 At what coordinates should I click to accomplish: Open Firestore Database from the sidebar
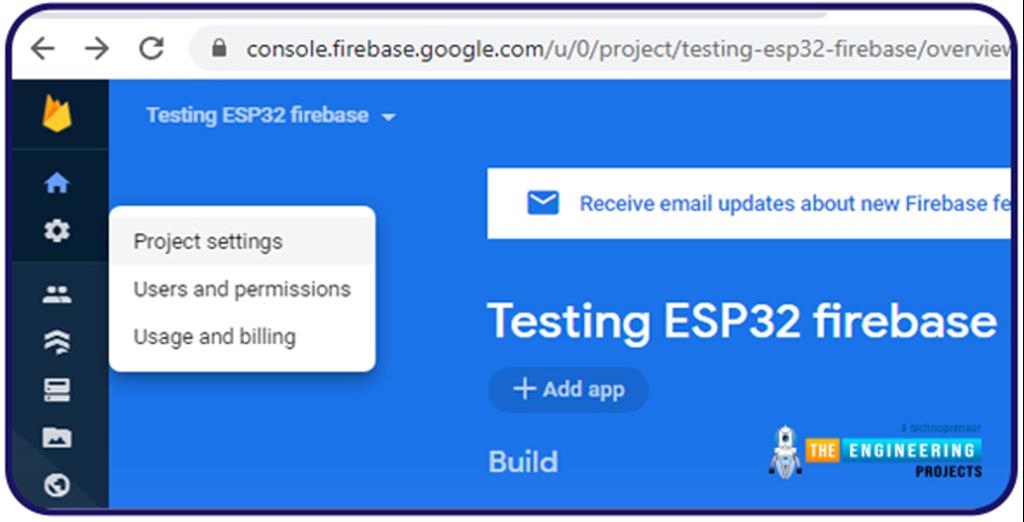click(x=57, y=342)
